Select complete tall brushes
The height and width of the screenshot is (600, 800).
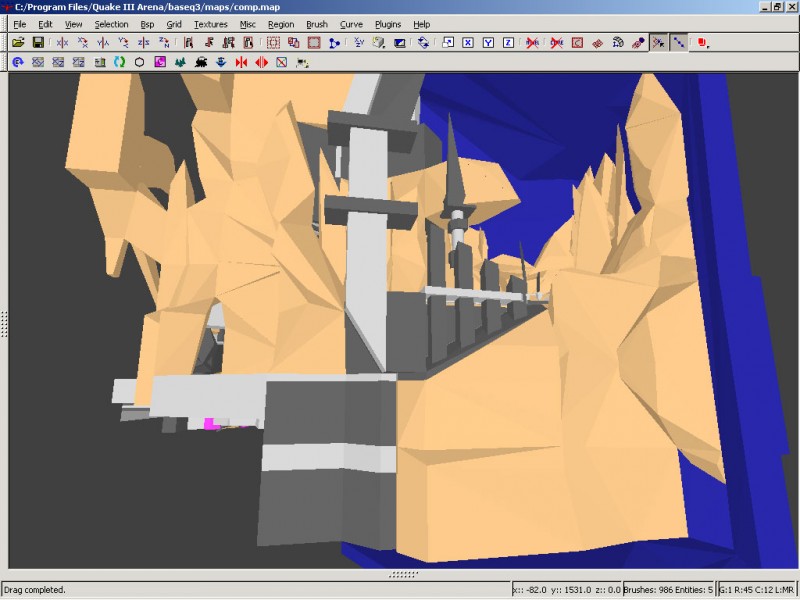pos(188,43)
